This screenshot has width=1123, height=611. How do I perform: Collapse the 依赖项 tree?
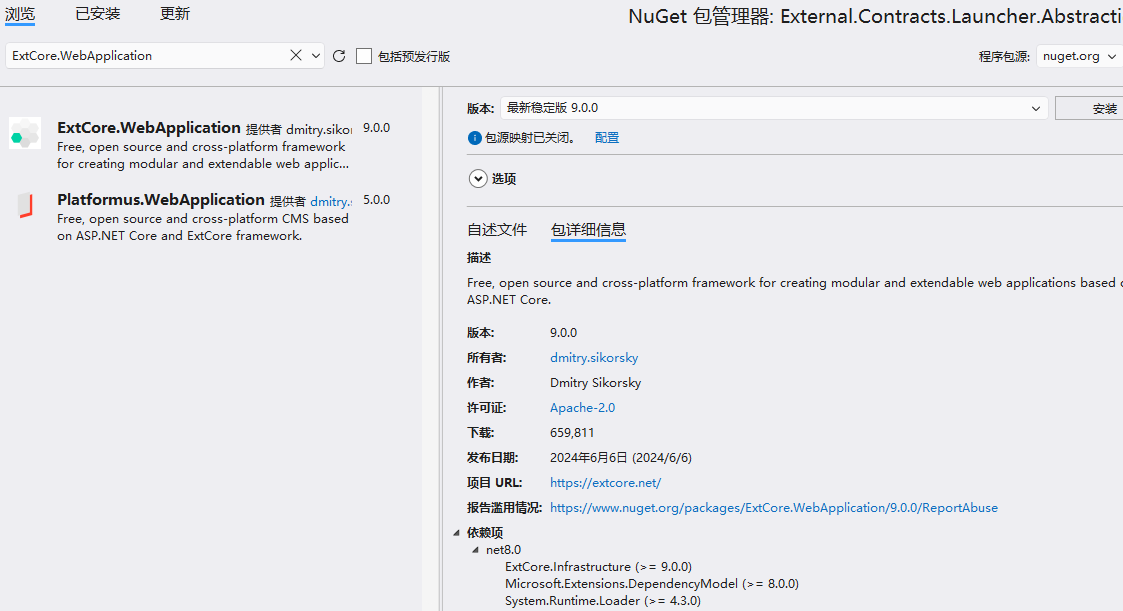[x=456, y=532]
